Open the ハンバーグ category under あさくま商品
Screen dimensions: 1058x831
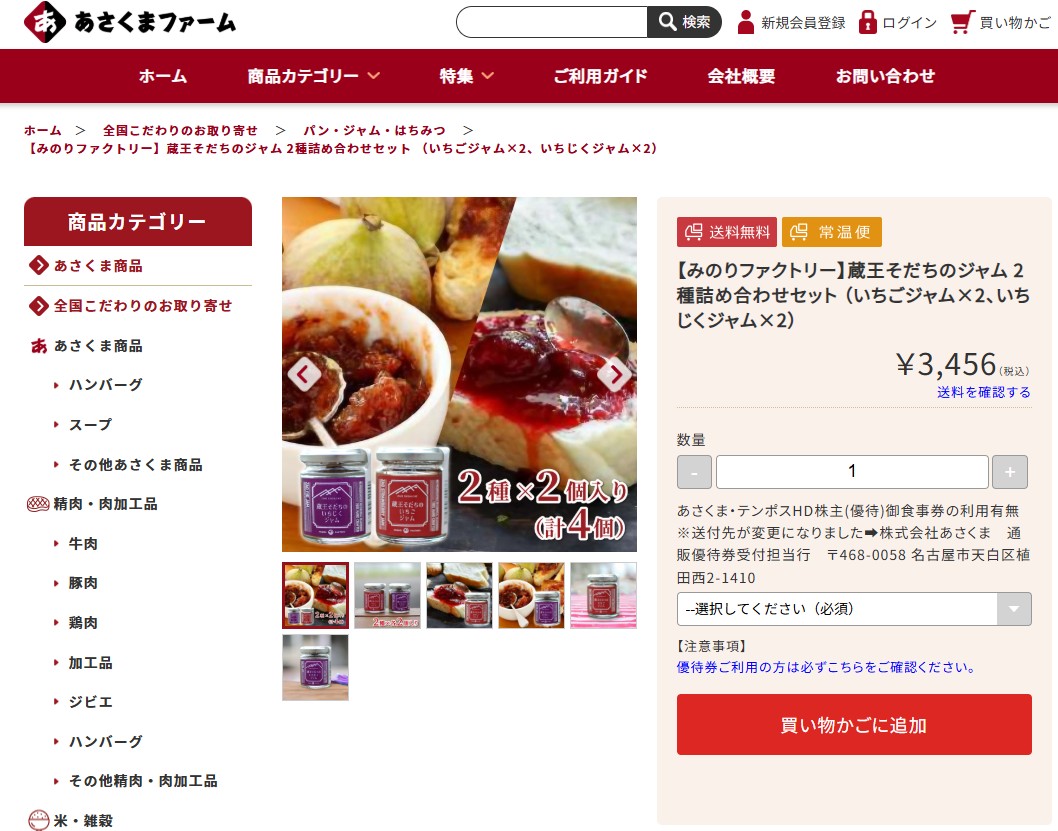(x=105, y=384)
